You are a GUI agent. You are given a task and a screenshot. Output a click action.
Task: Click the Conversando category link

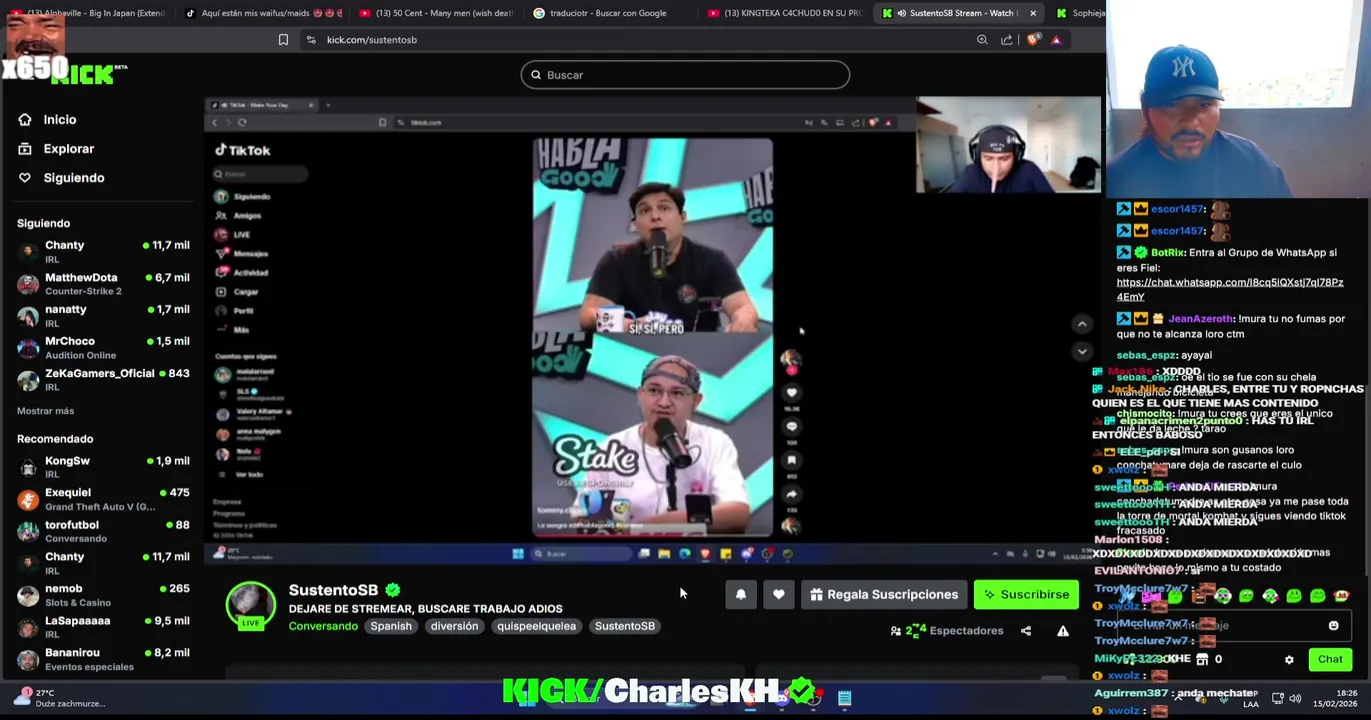tap(323, 626)
